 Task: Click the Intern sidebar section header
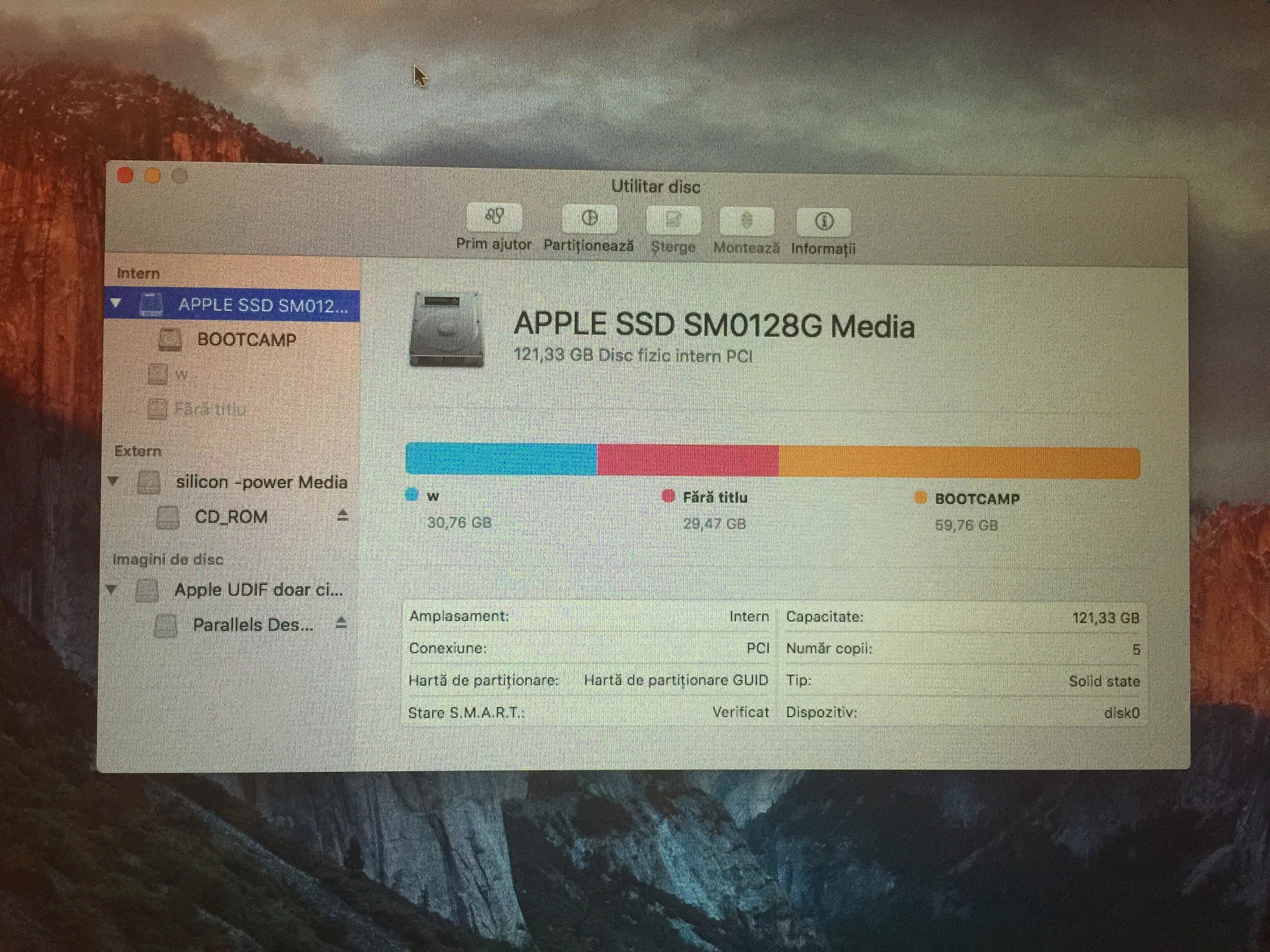click(x=138, y=273)
